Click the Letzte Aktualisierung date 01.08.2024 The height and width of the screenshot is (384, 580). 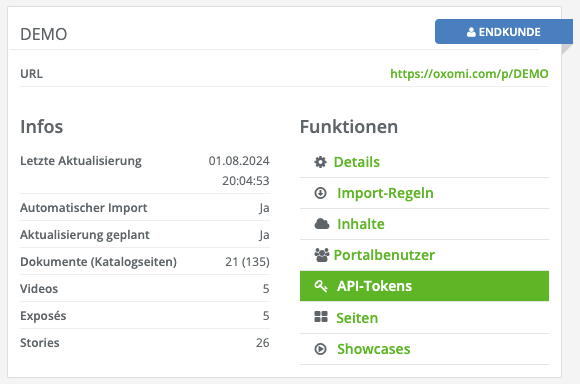point(239,161)
